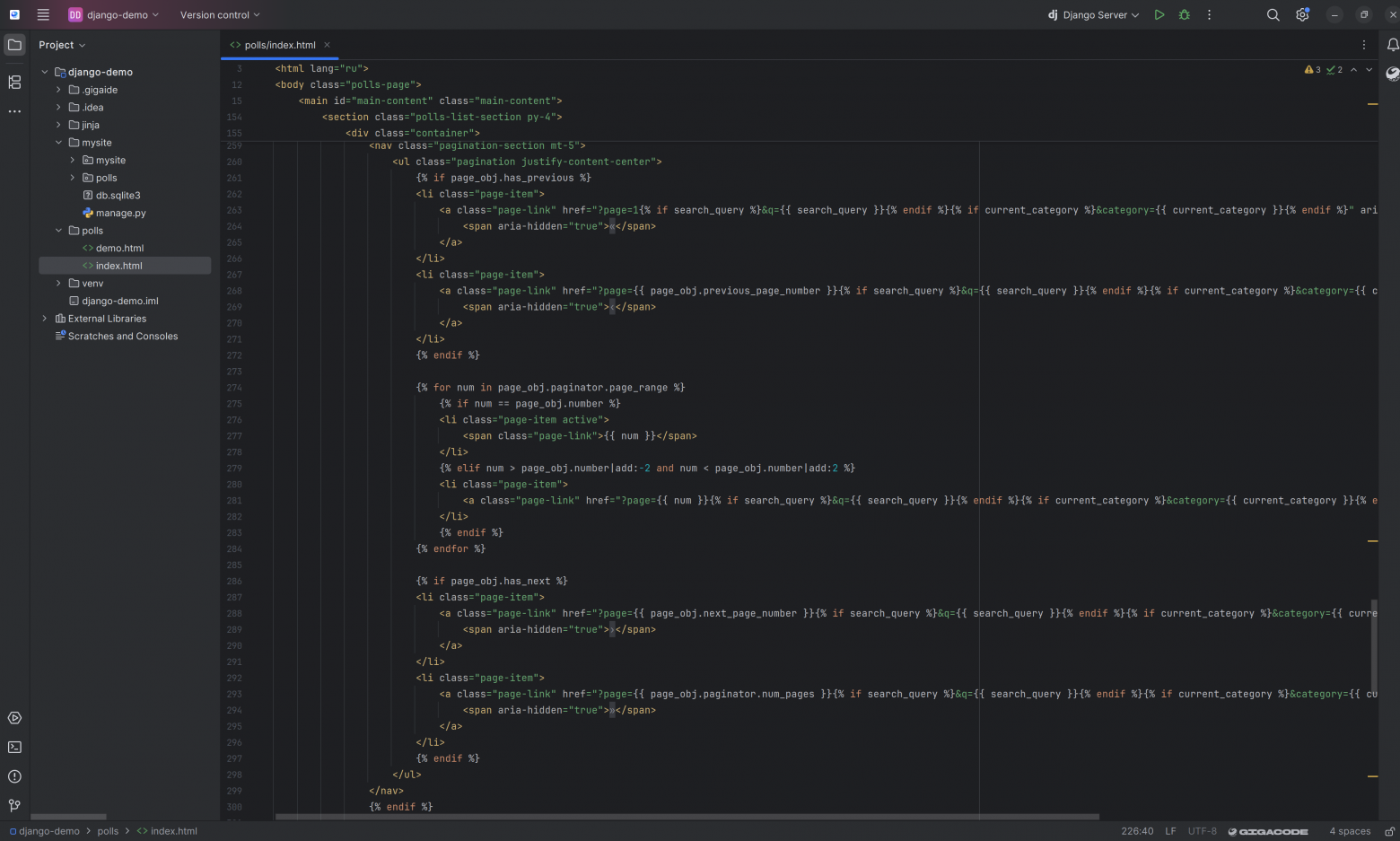Open the main hamburger menu
The image size is (1400, 841).
coord(43,14)
